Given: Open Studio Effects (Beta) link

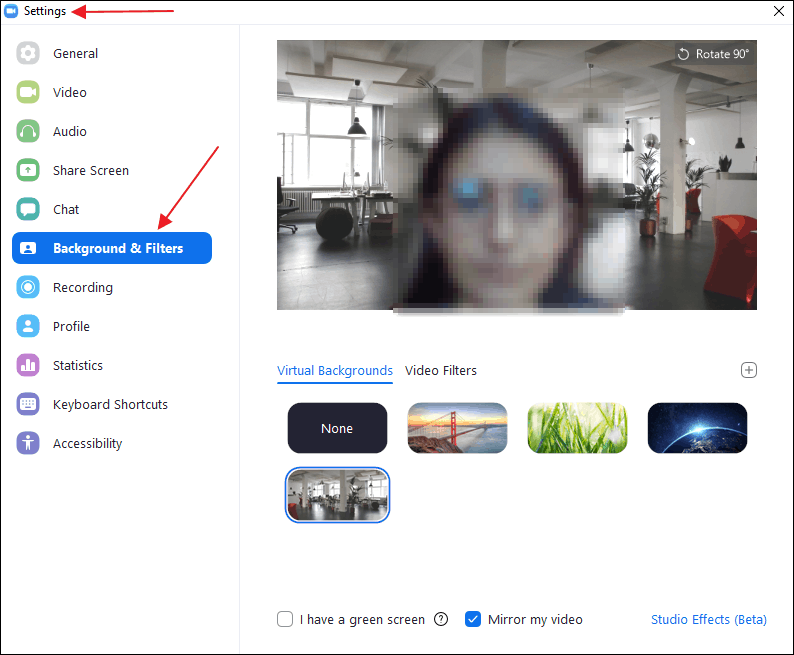Looking at the screenshot, I should 708,620.
